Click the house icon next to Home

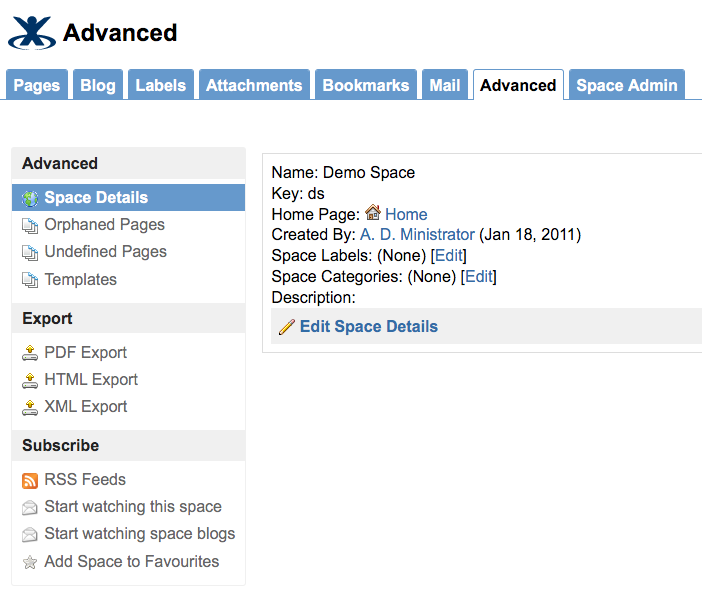372,212
